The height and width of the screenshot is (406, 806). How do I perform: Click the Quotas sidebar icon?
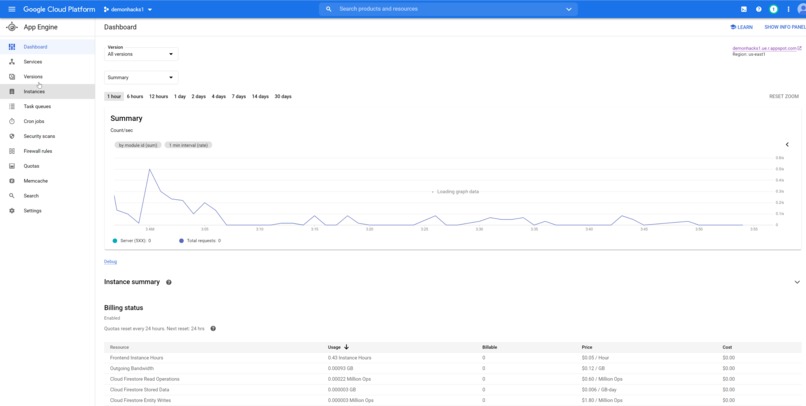tap(12, 166)
